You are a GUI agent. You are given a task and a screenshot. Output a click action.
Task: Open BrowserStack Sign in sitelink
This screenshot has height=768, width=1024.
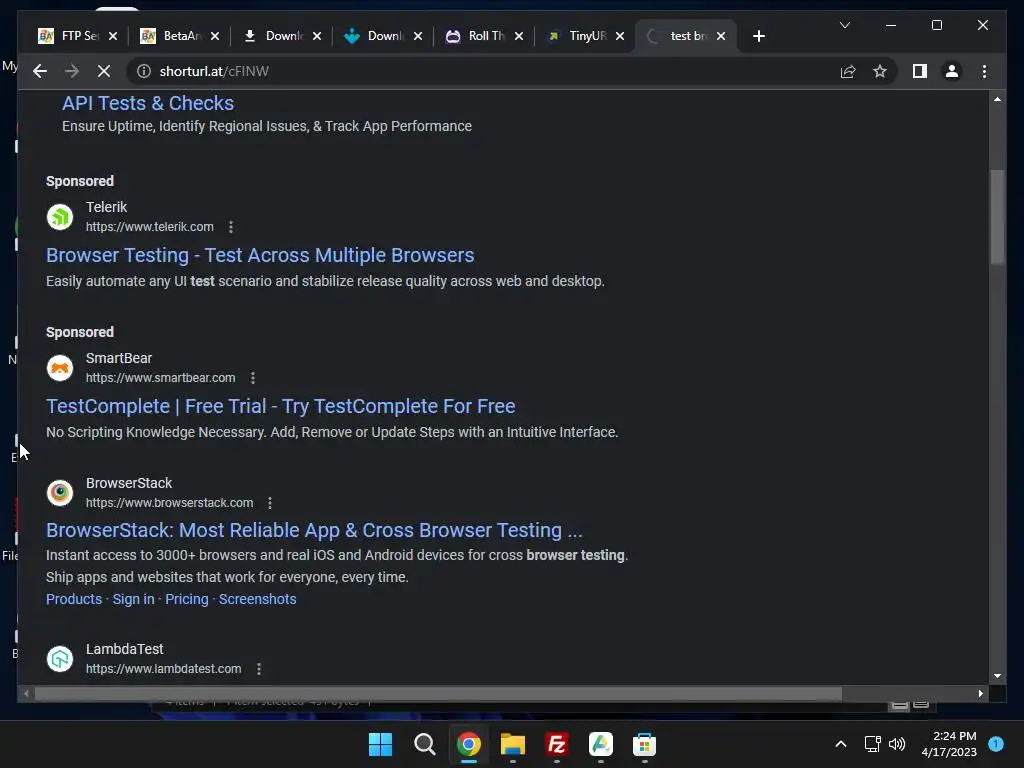[133, 599]
